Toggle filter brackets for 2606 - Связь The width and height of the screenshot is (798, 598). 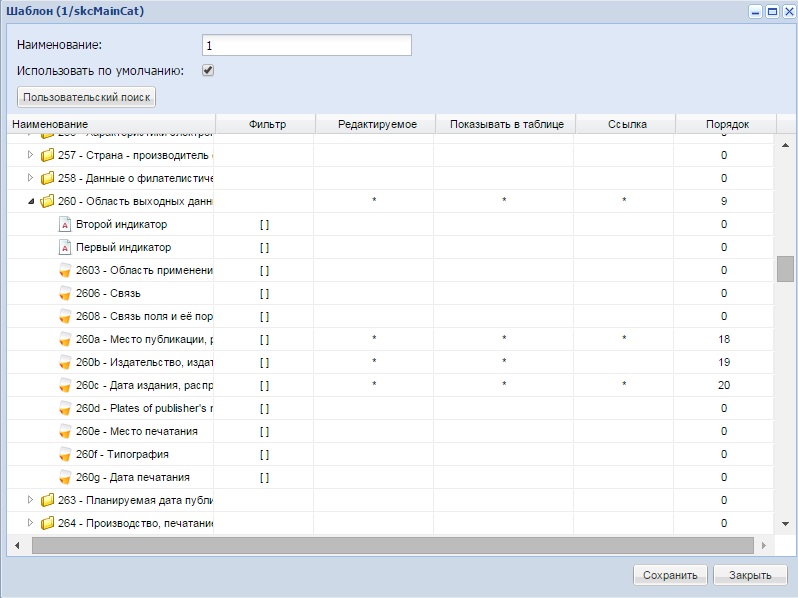click(264, 294)
